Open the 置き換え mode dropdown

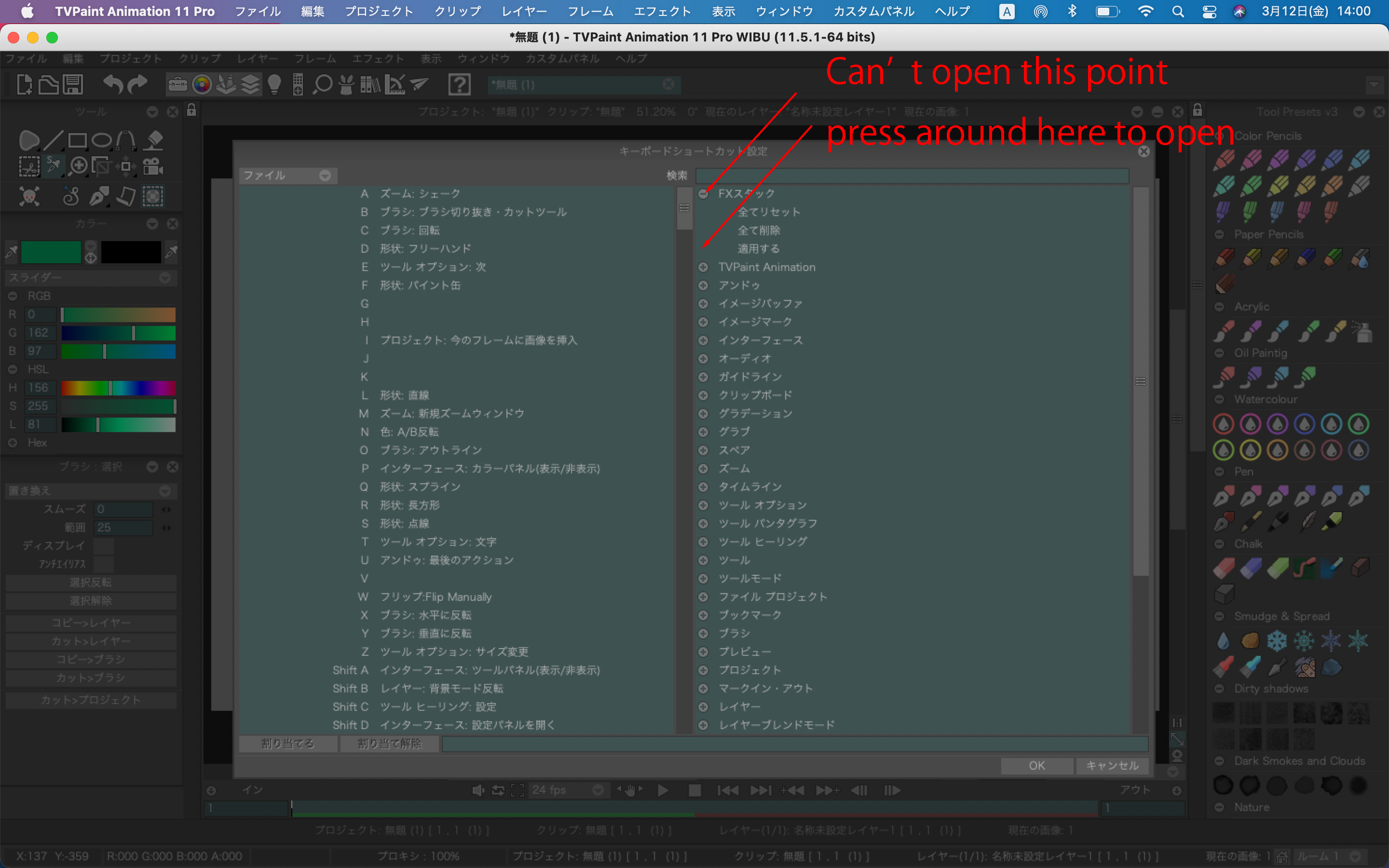(x=90, y=491)
